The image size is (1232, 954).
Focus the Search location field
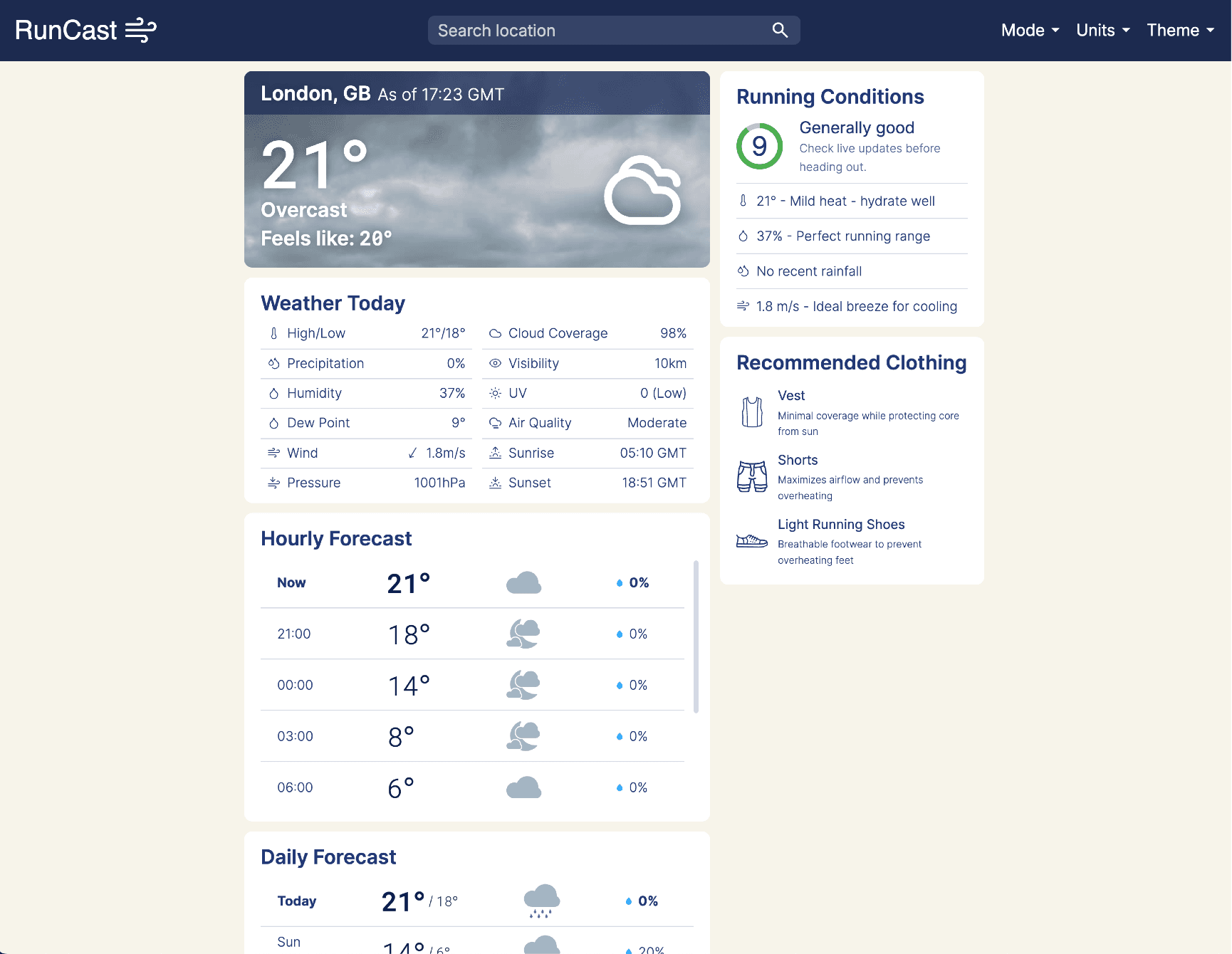[614, 30]
